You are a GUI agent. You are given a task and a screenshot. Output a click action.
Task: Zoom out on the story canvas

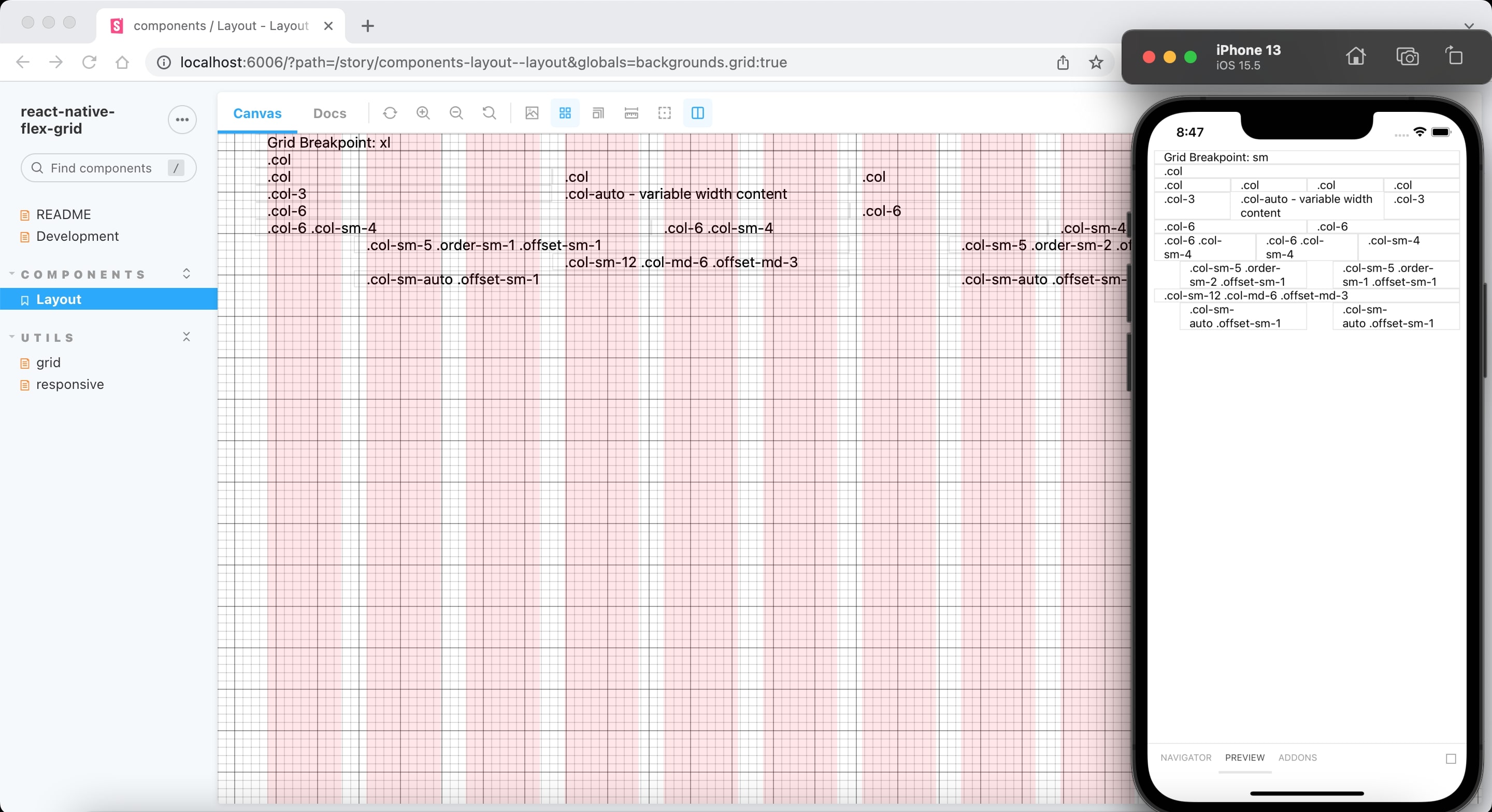click(x=456, y=113)
